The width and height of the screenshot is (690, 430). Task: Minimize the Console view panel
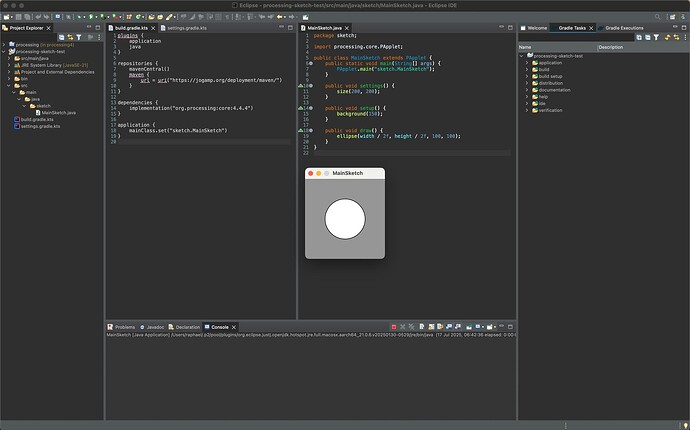pos(501,327)
